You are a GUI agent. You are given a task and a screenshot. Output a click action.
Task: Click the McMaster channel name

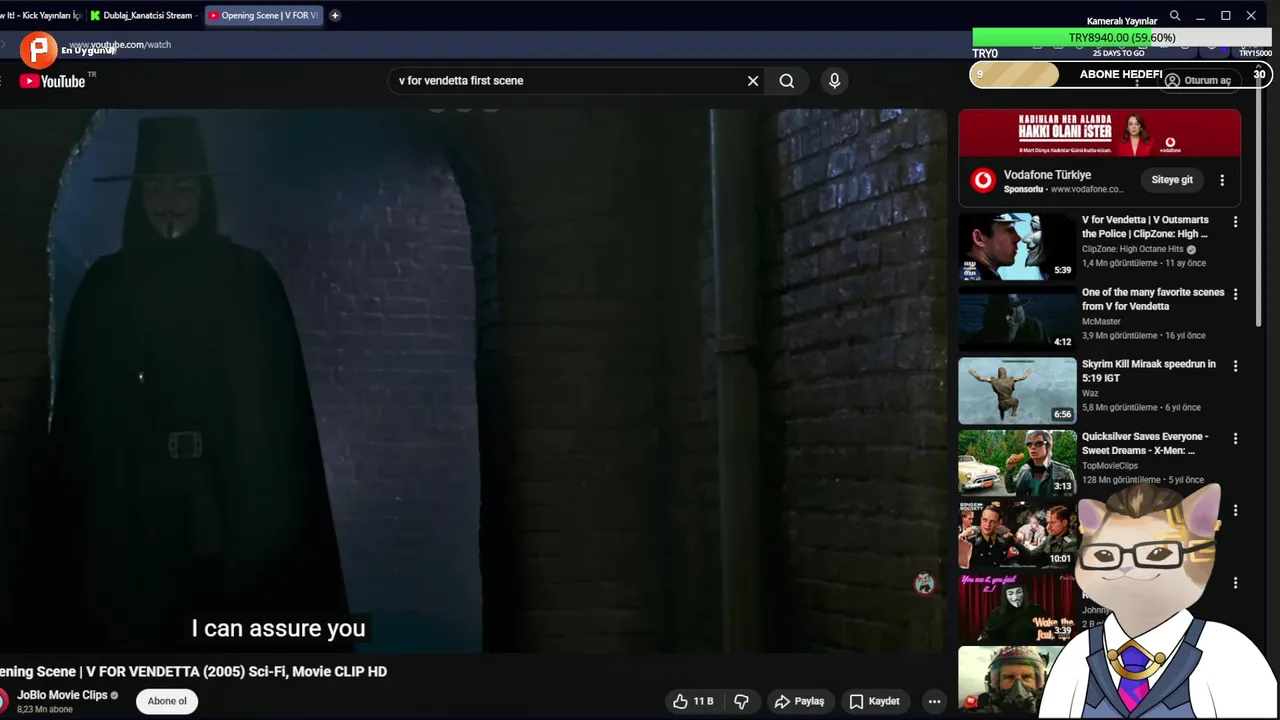(x=1101, y=322)
